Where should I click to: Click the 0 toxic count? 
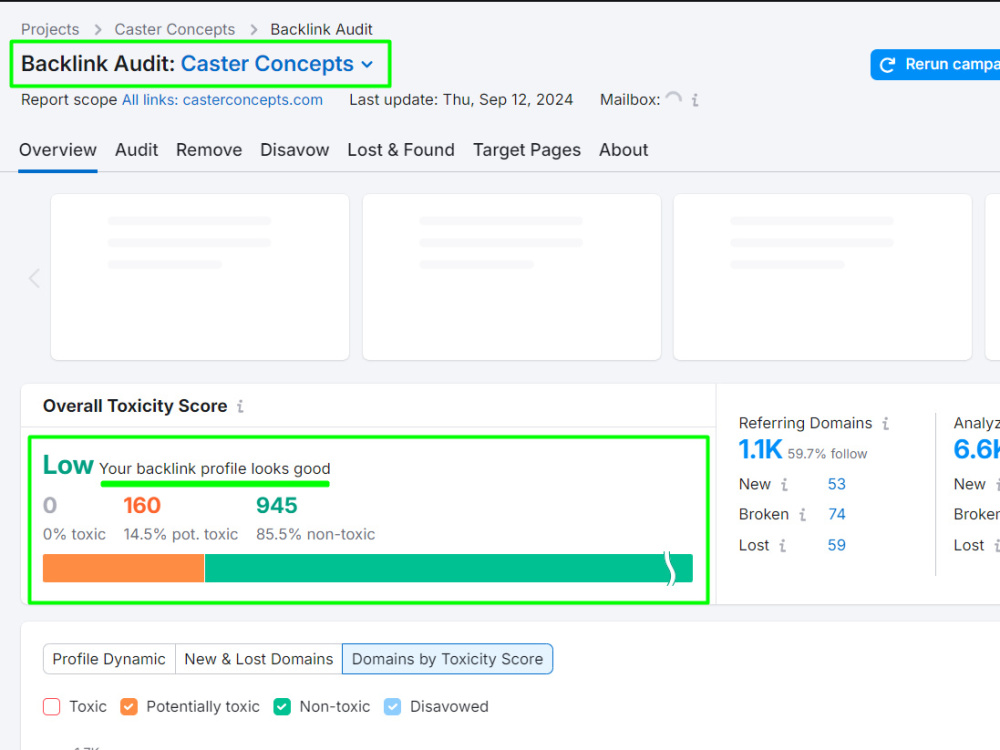(50, 505)
